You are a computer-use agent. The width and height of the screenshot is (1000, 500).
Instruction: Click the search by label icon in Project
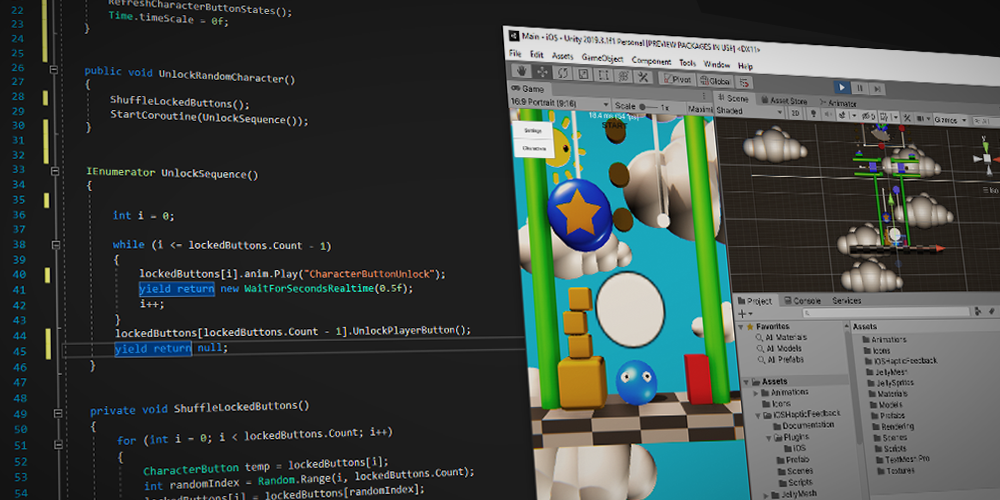click(992, 311)
